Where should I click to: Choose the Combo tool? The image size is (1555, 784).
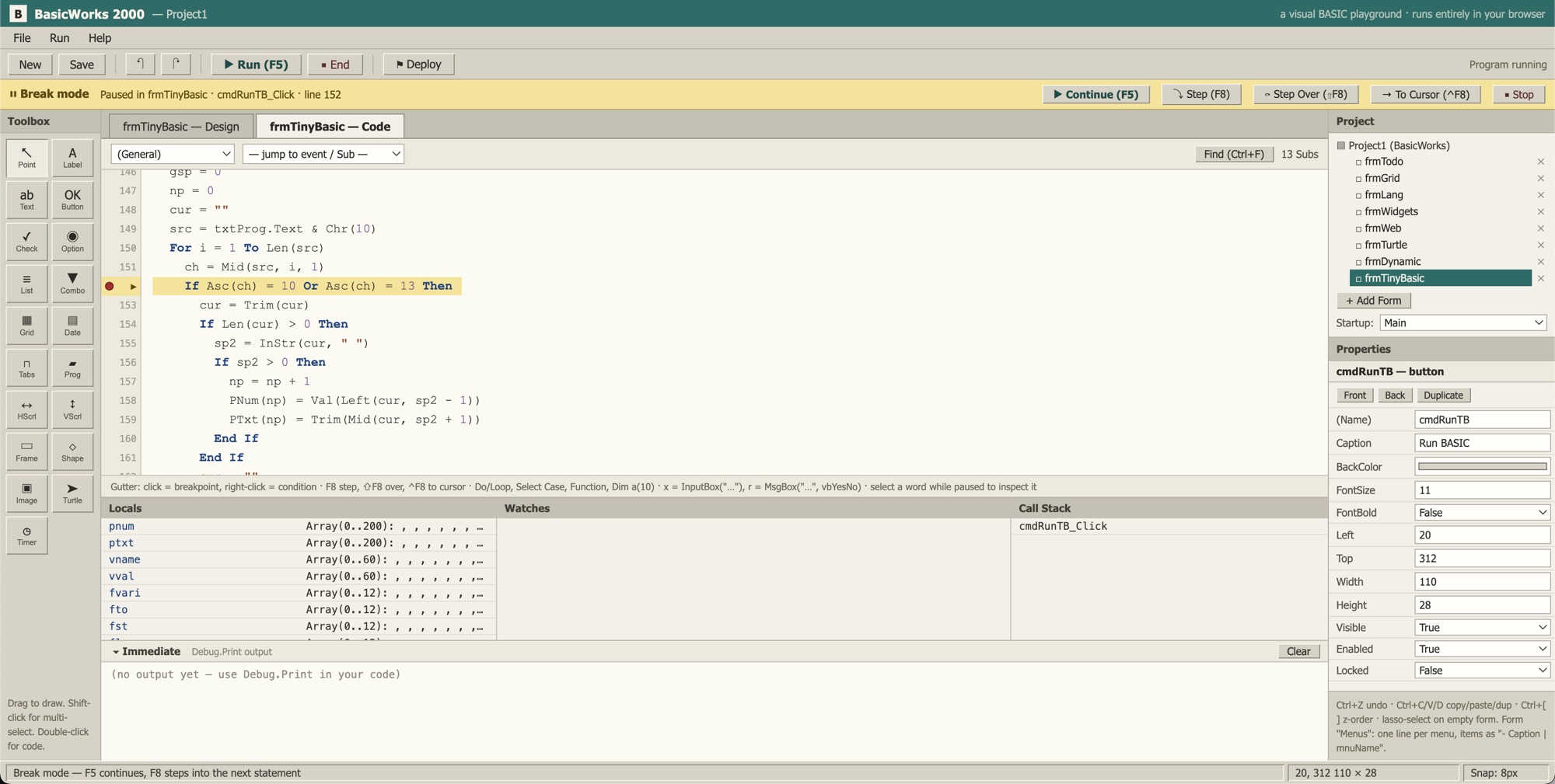point(72,284)
